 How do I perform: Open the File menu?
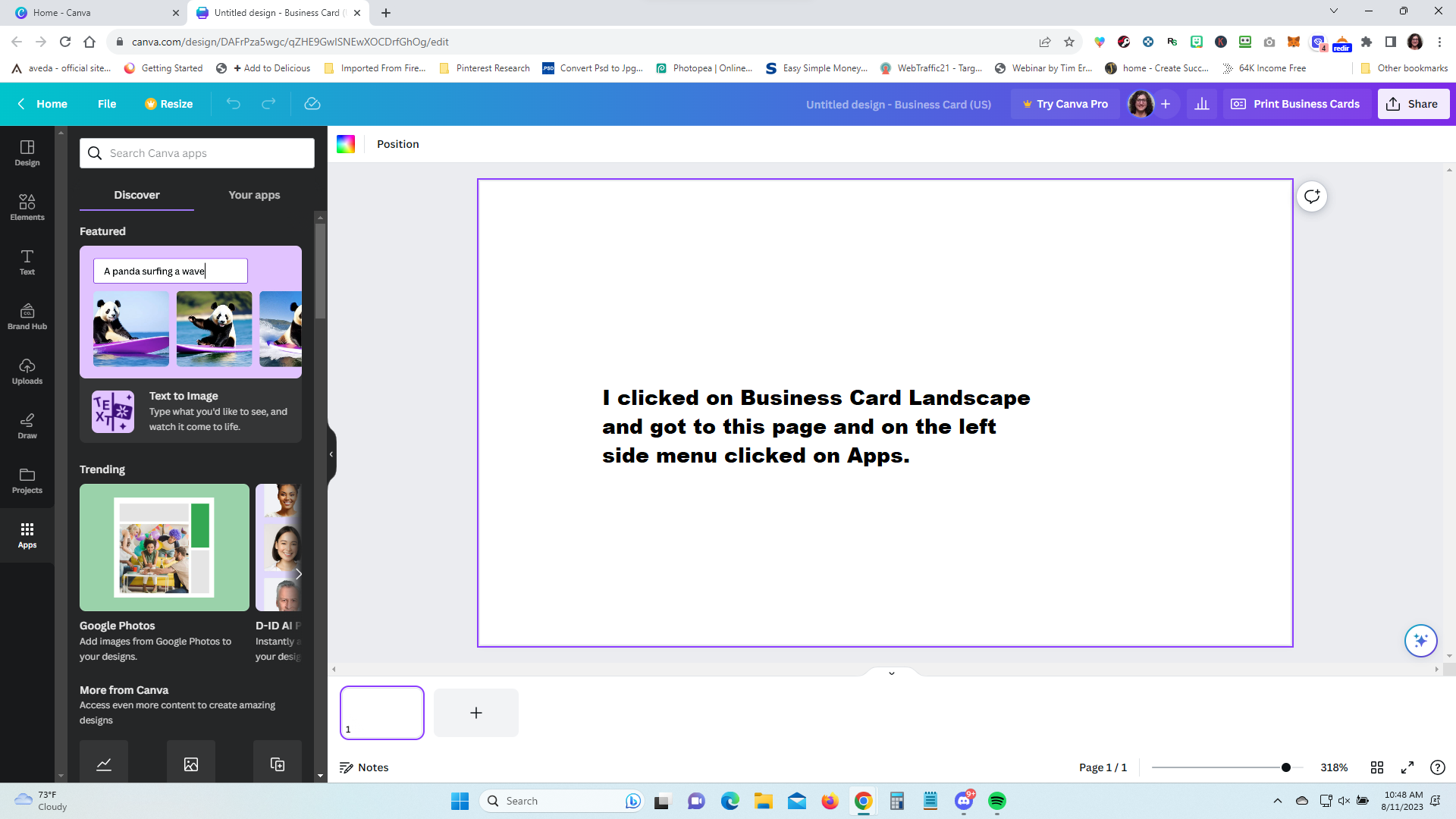click(107, 104)
